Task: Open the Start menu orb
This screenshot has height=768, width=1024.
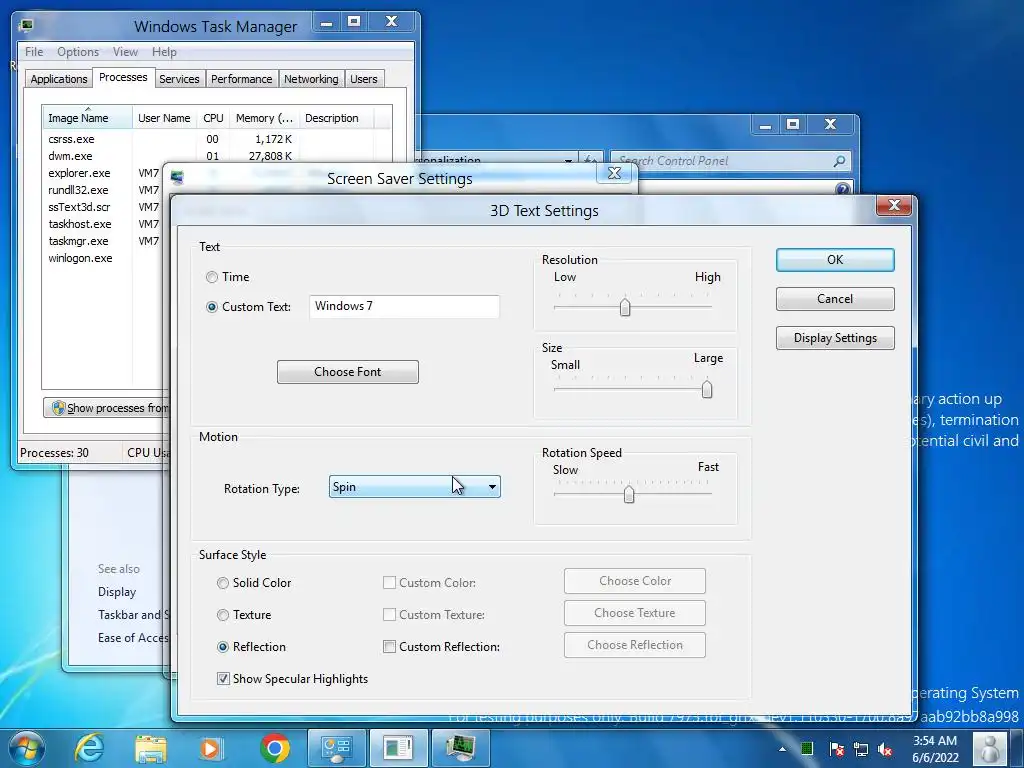Action: coord(26,748)
